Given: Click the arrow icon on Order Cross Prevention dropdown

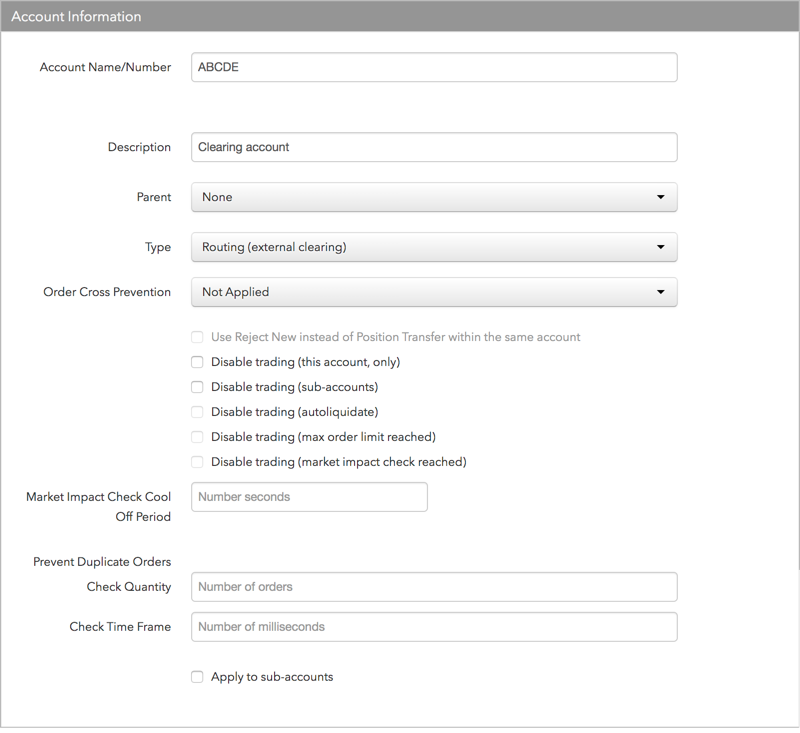Looking at the screenshot, I should (661, 292).
